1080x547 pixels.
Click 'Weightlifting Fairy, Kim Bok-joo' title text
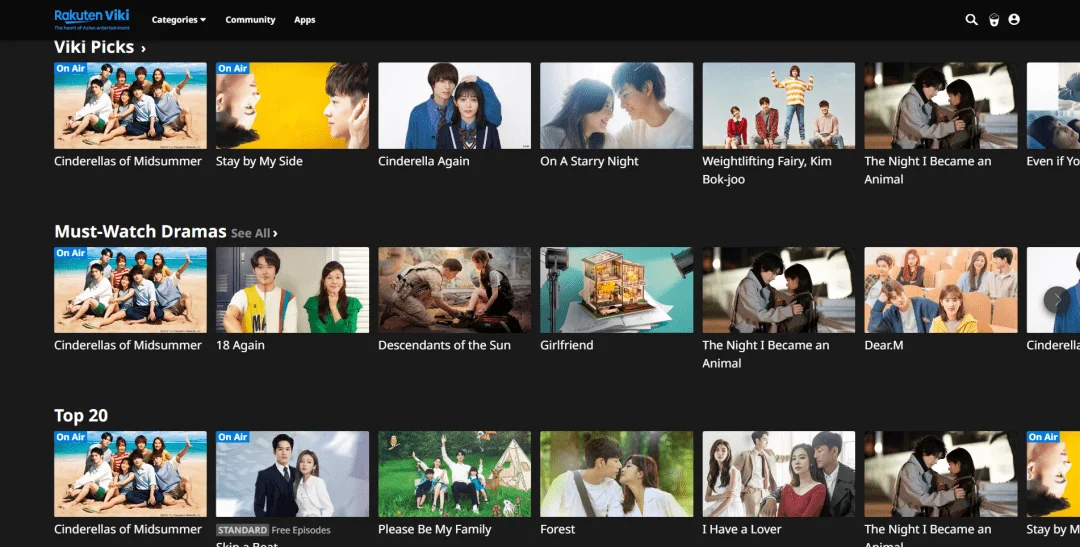(767, 170)
